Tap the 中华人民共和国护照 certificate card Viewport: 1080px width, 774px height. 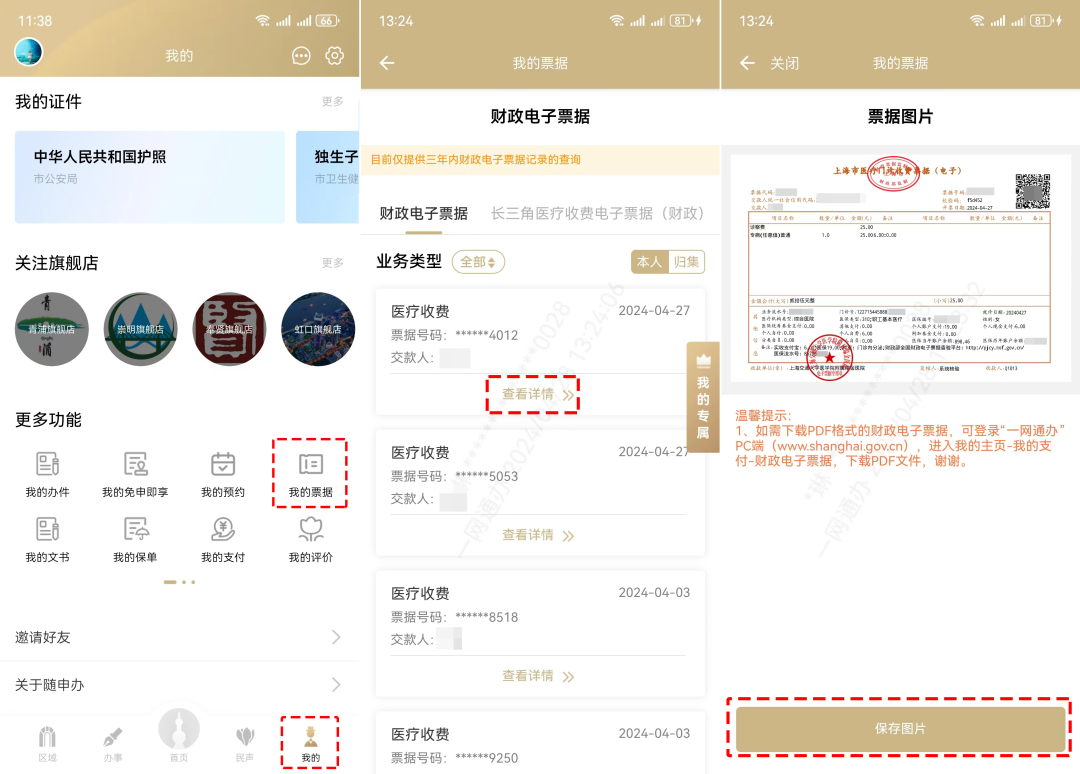[149, 177]
